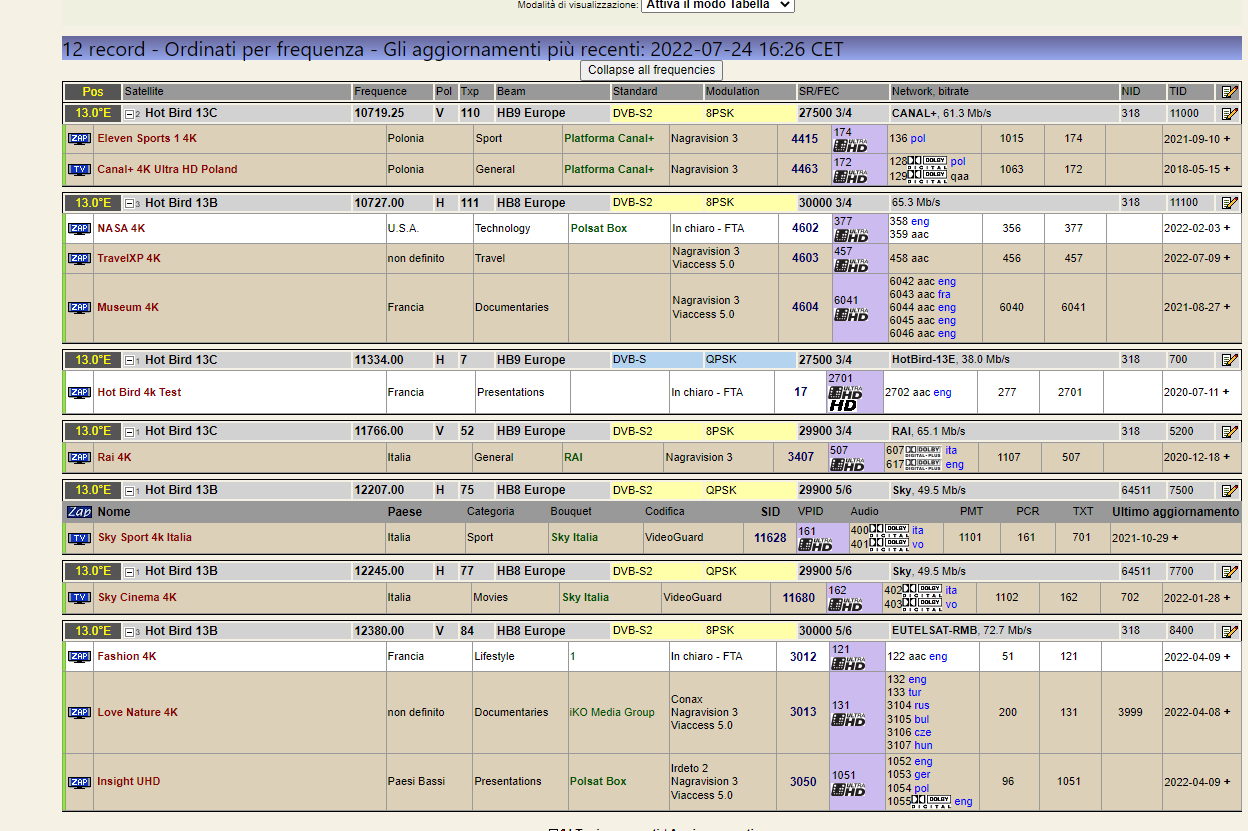The image size is (1248, 831).
Task: Click the 'Ultimo aggiornamento' column label
Action: [1176, 511]
